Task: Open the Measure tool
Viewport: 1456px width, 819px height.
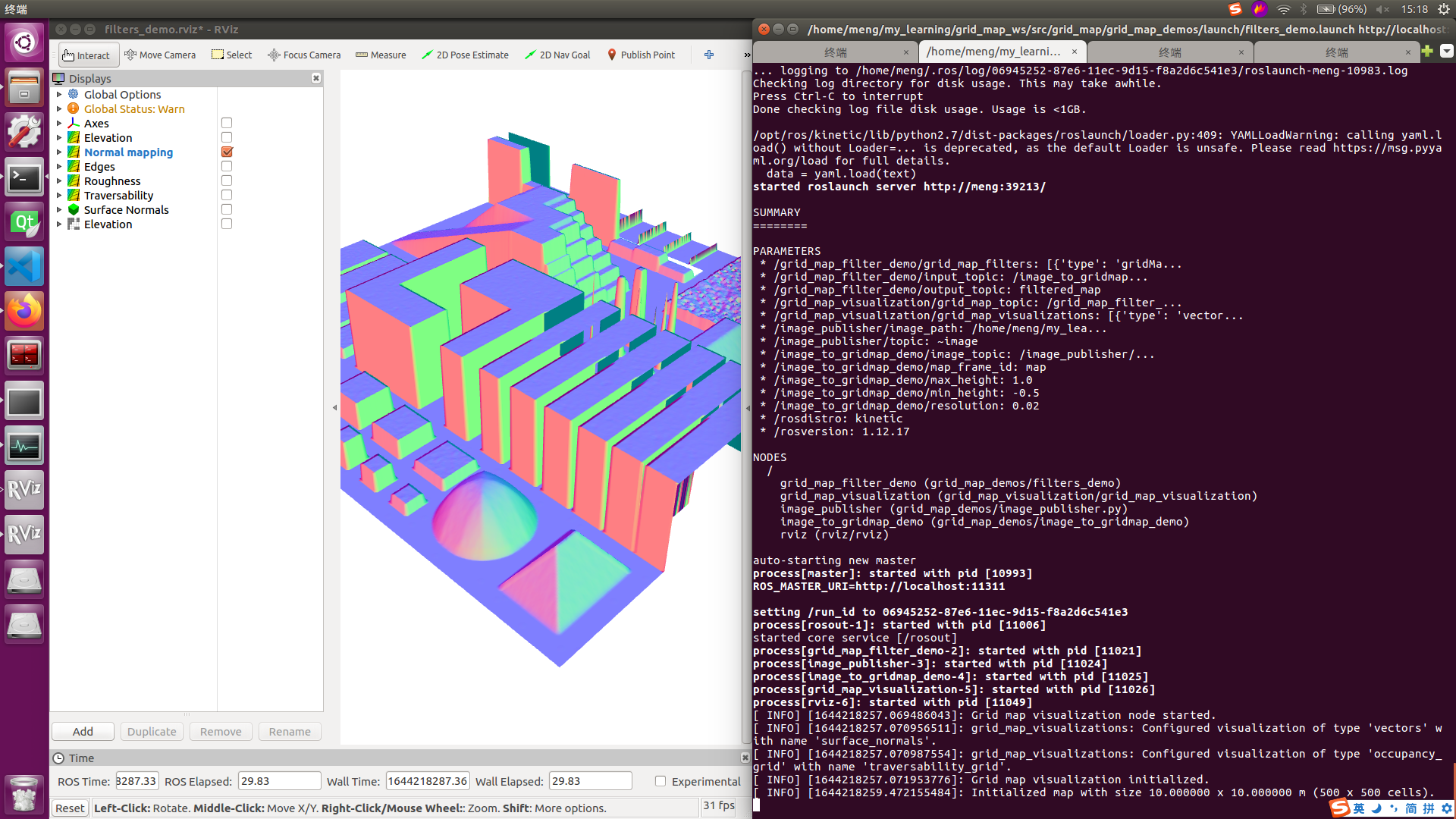Action: coord(381,55)
